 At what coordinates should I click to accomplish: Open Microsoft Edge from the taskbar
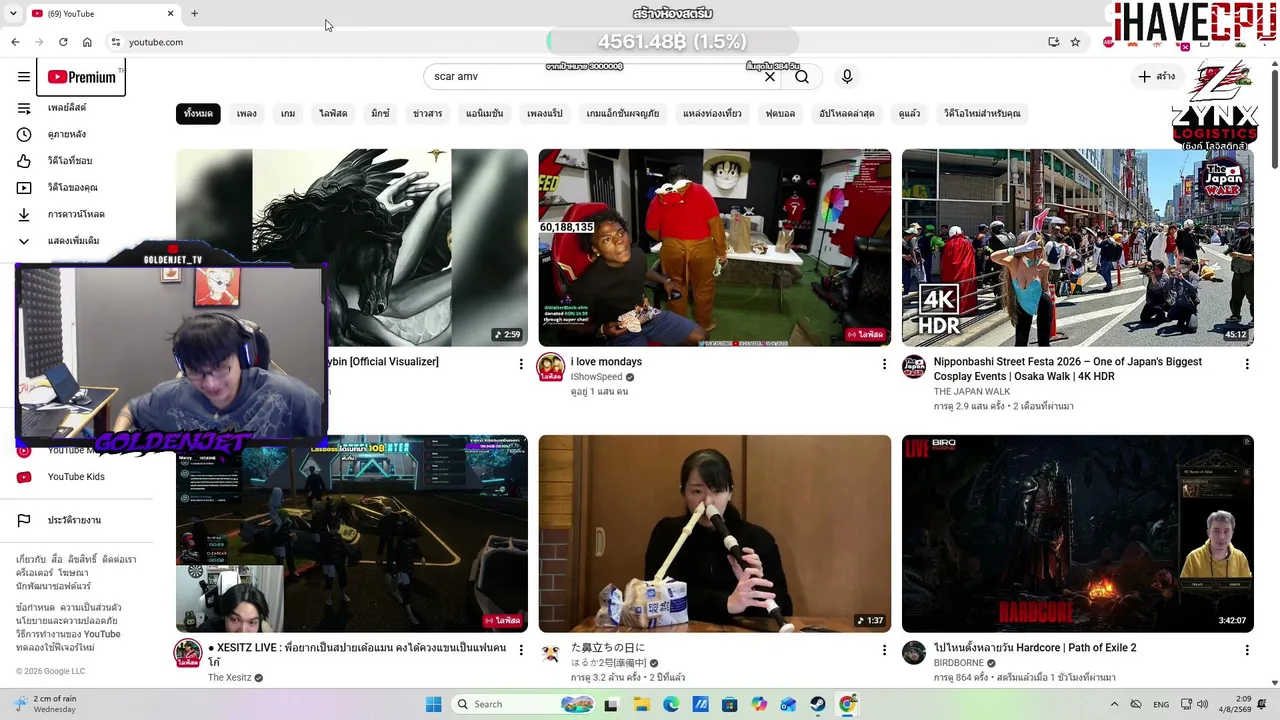[x=671, y=704]
